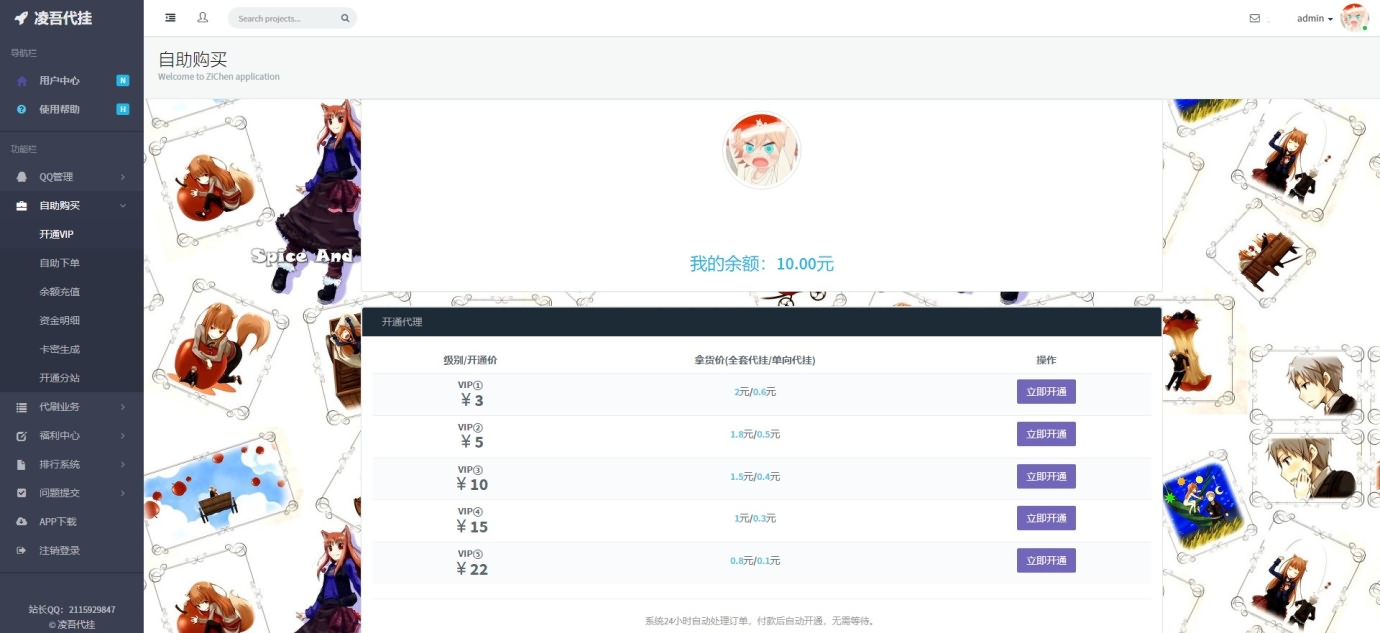Image resolution: width=1380 pixels, height=633 pixels.
Task: Click the list icon next to 代刷业务
Action: [22, 407]
